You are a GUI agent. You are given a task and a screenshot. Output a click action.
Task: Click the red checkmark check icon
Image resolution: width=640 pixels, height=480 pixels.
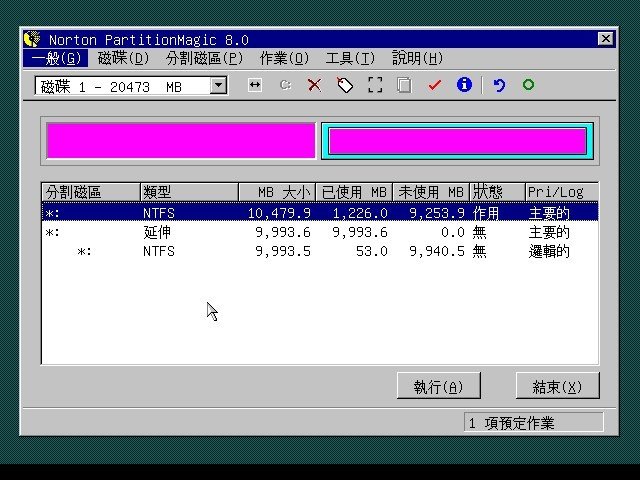(x=435, y=85)
